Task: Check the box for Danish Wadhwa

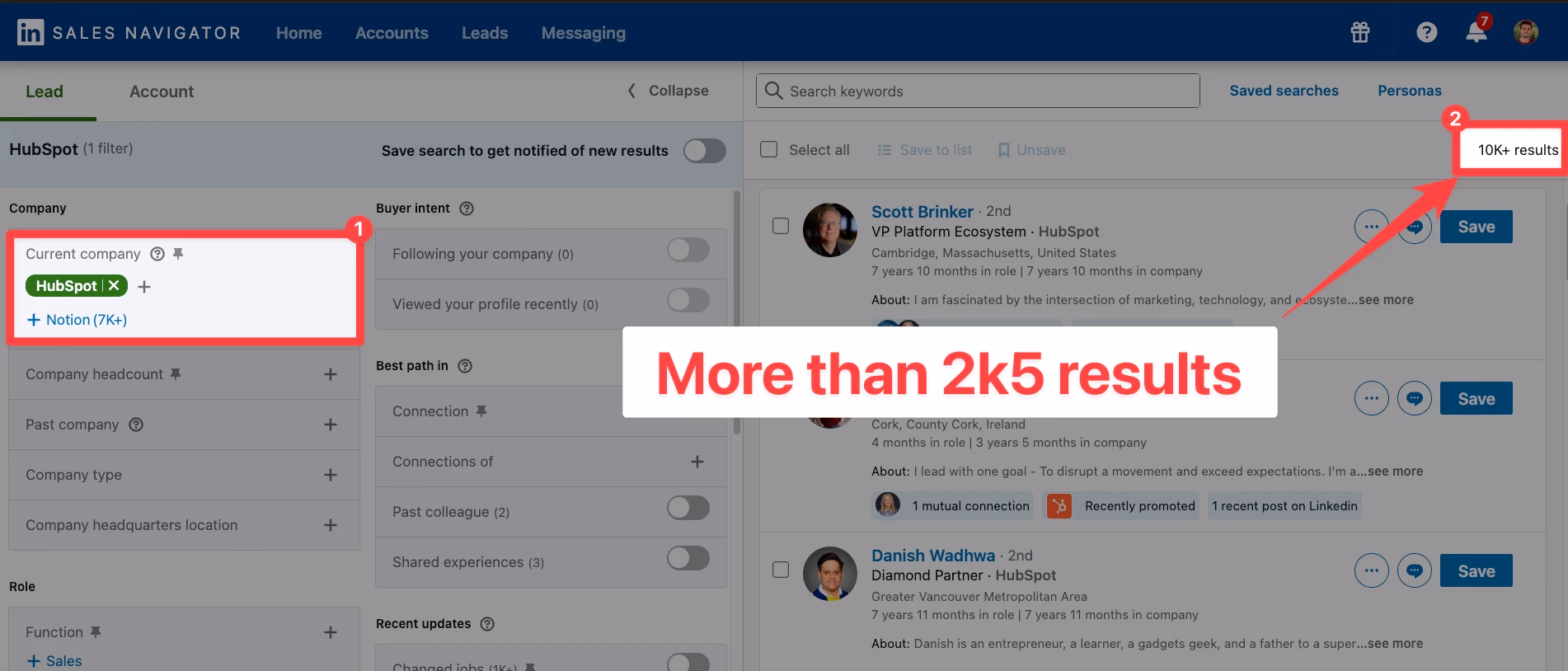Action: tap(781, 570)
